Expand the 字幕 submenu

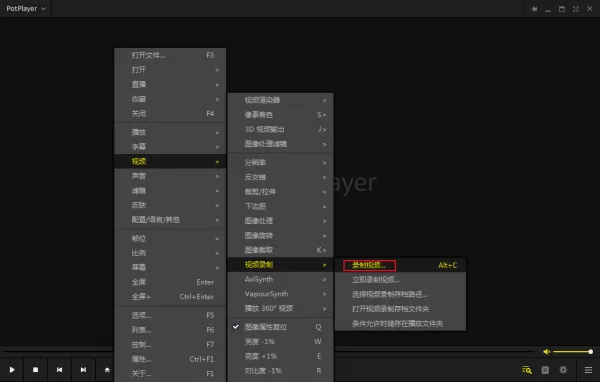(170, 147)
